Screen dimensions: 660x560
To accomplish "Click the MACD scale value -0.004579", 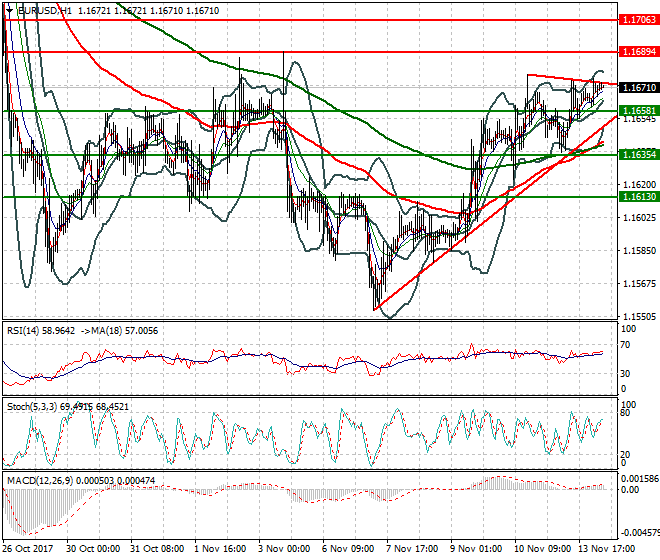I will tap(640, 533).
